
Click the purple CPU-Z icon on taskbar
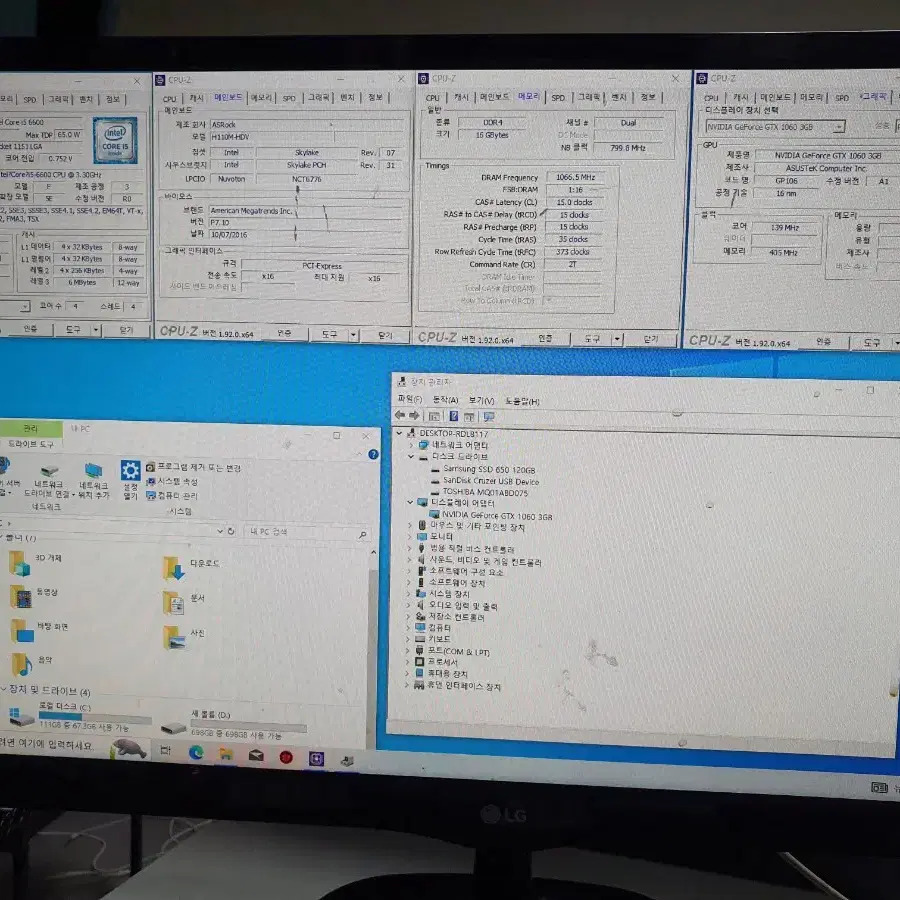[316, 759]
